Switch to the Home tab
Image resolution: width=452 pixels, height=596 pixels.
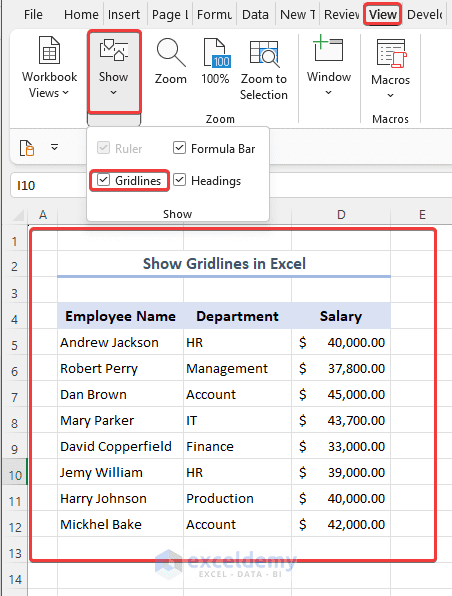pyautogui.click(x=81, y=14)
